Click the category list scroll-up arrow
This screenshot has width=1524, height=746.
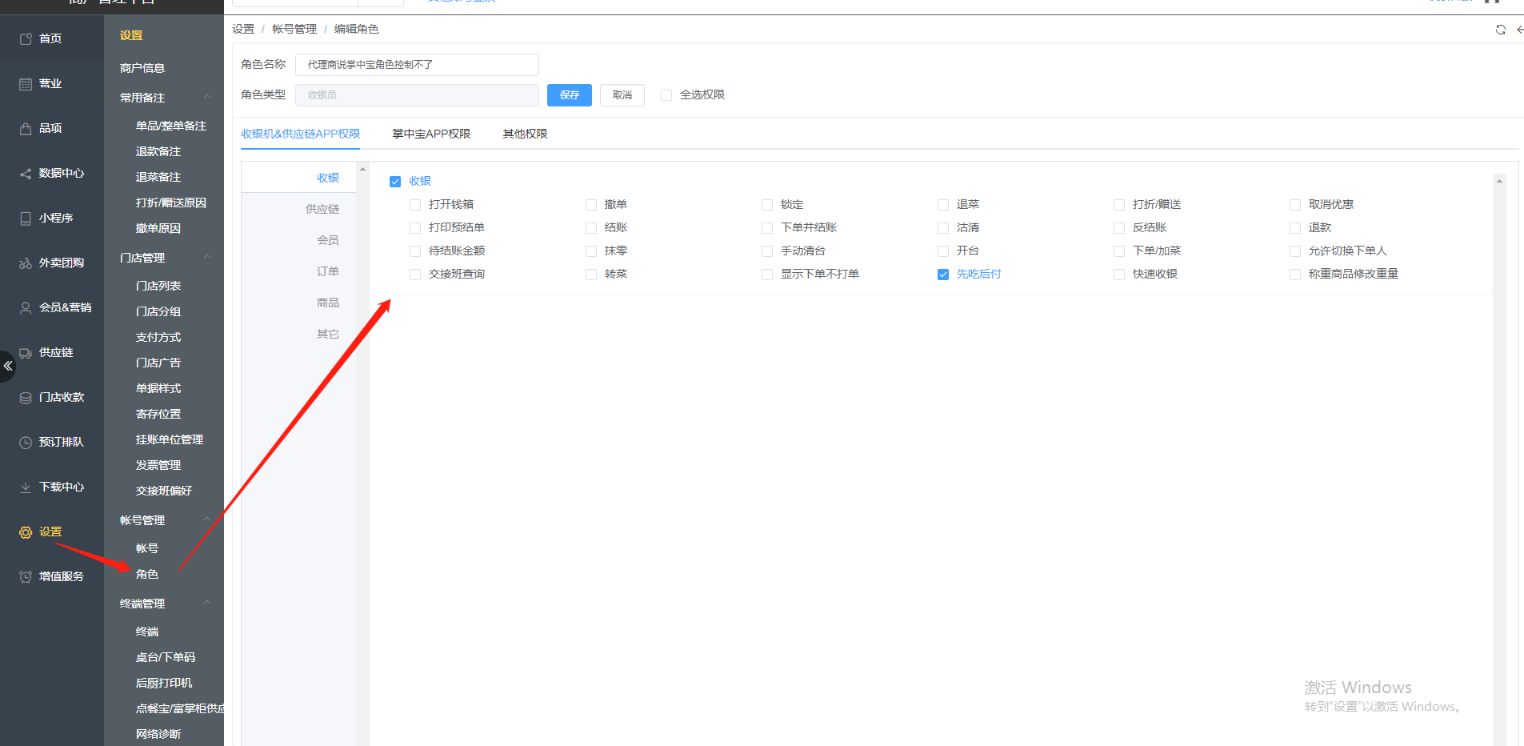point(363,169)
